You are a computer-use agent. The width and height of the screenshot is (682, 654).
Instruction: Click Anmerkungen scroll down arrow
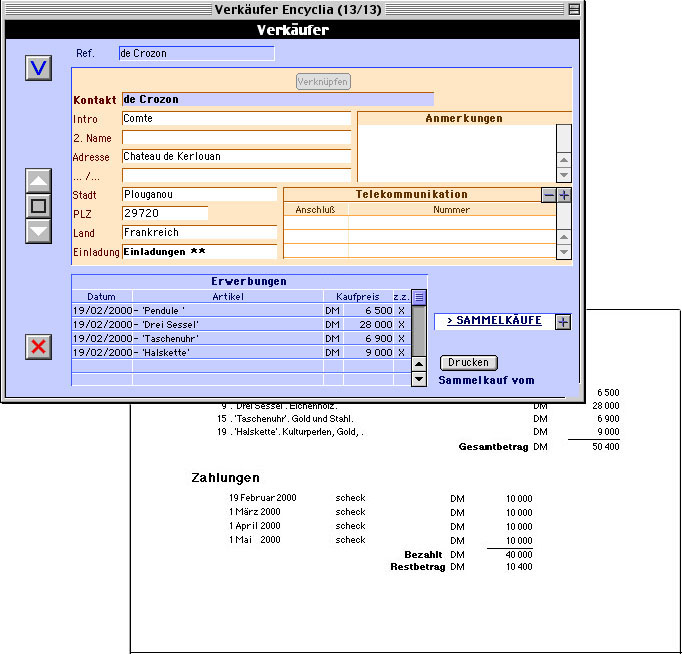(x=564, y=175)
